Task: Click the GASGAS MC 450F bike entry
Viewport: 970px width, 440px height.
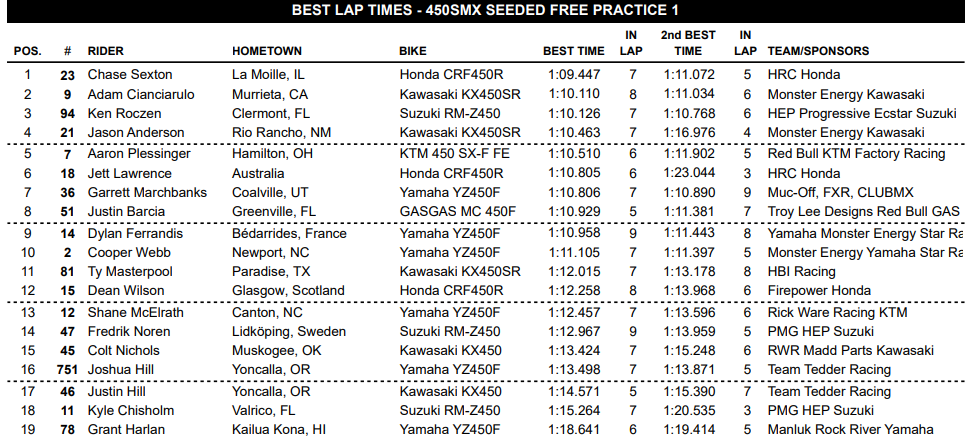Action: click(457, 211)
